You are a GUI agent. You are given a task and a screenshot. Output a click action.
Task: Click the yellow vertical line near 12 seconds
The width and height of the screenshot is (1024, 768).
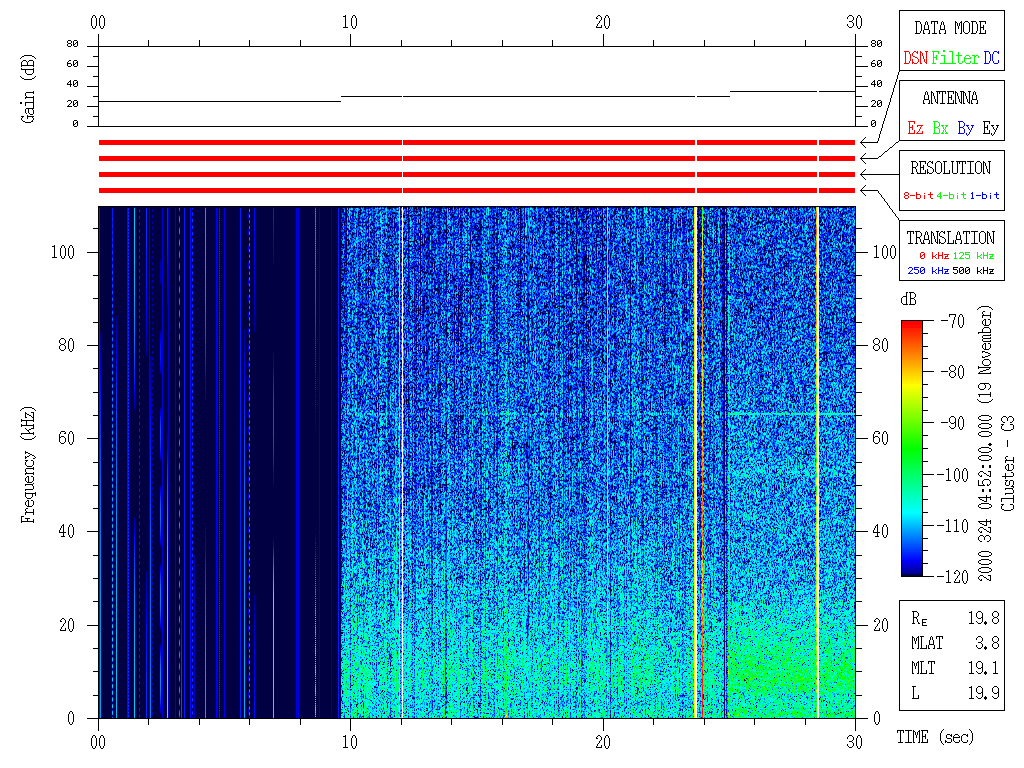click(x=402, y=460)
